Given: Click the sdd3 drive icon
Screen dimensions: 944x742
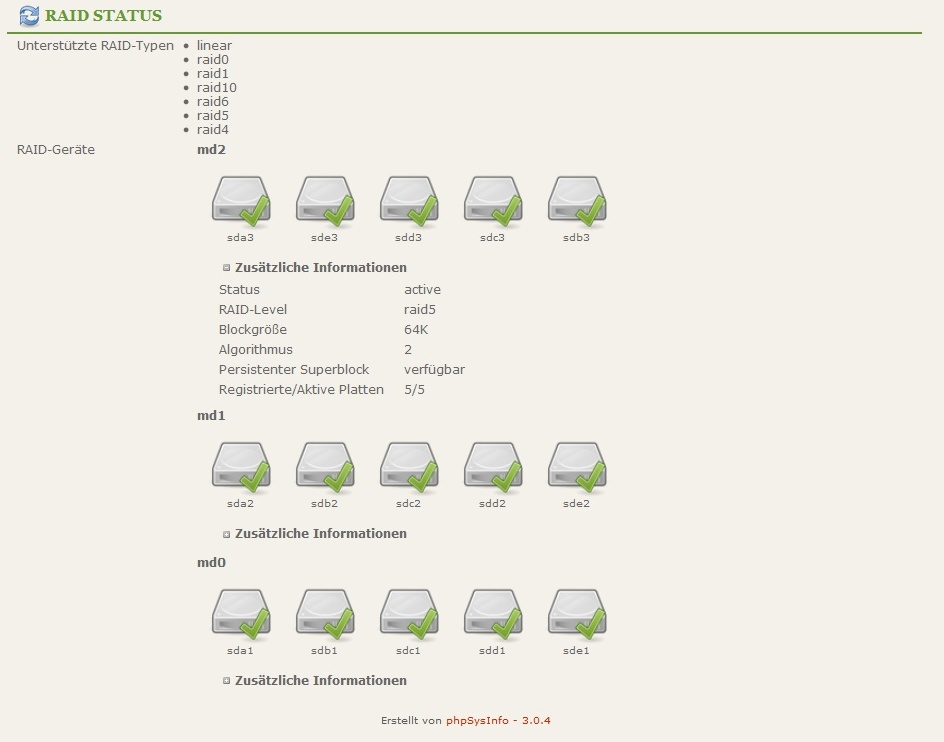Looking at the screenshot, I should coord(409,201).
